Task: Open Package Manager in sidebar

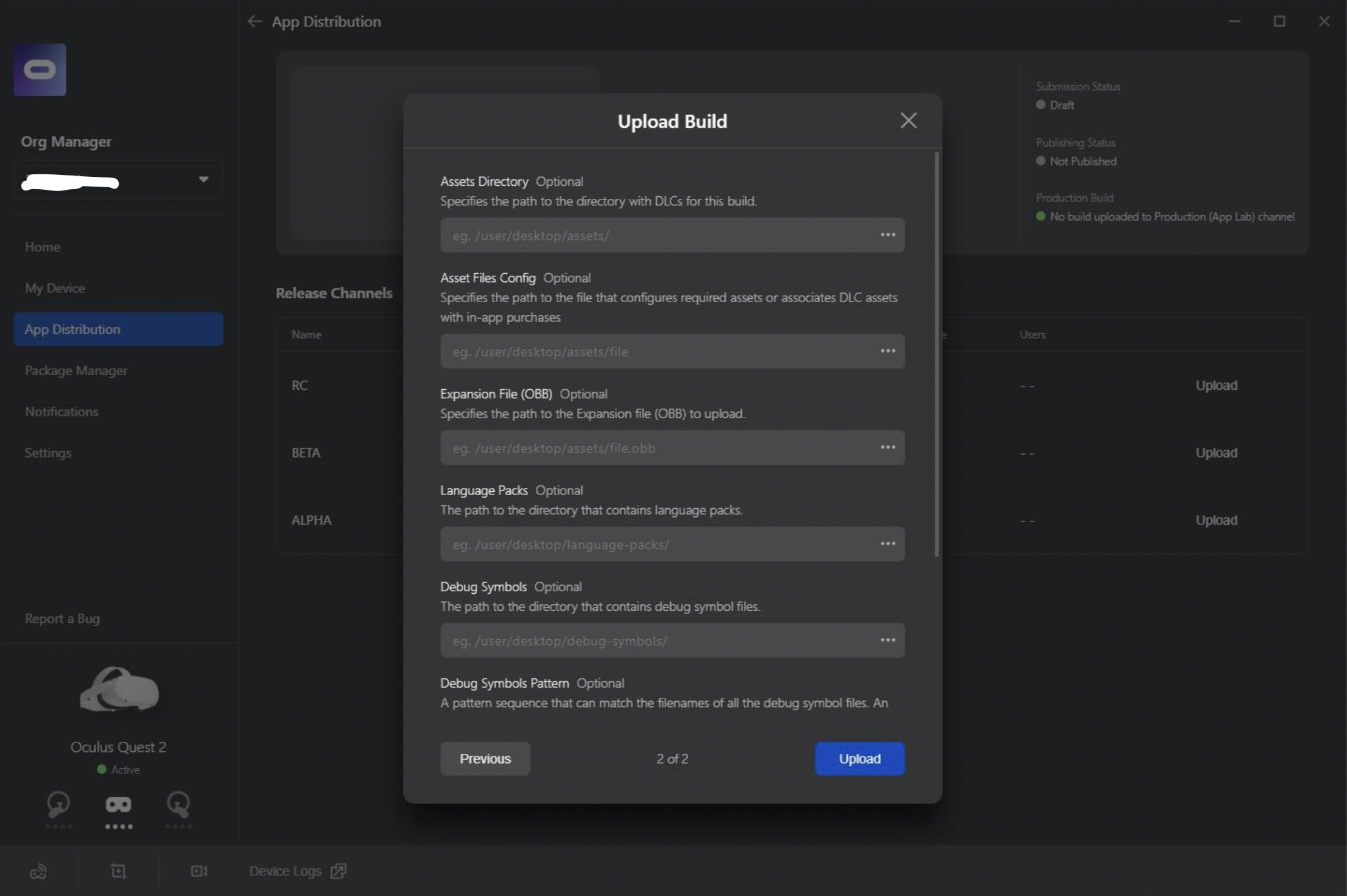Action: click(76, 371)
